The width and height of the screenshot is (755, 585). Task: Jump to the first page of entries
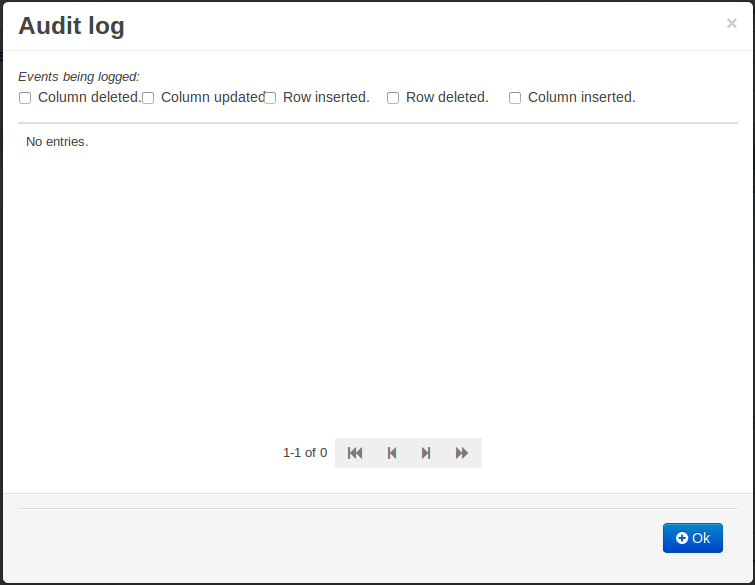pos(355,453)
